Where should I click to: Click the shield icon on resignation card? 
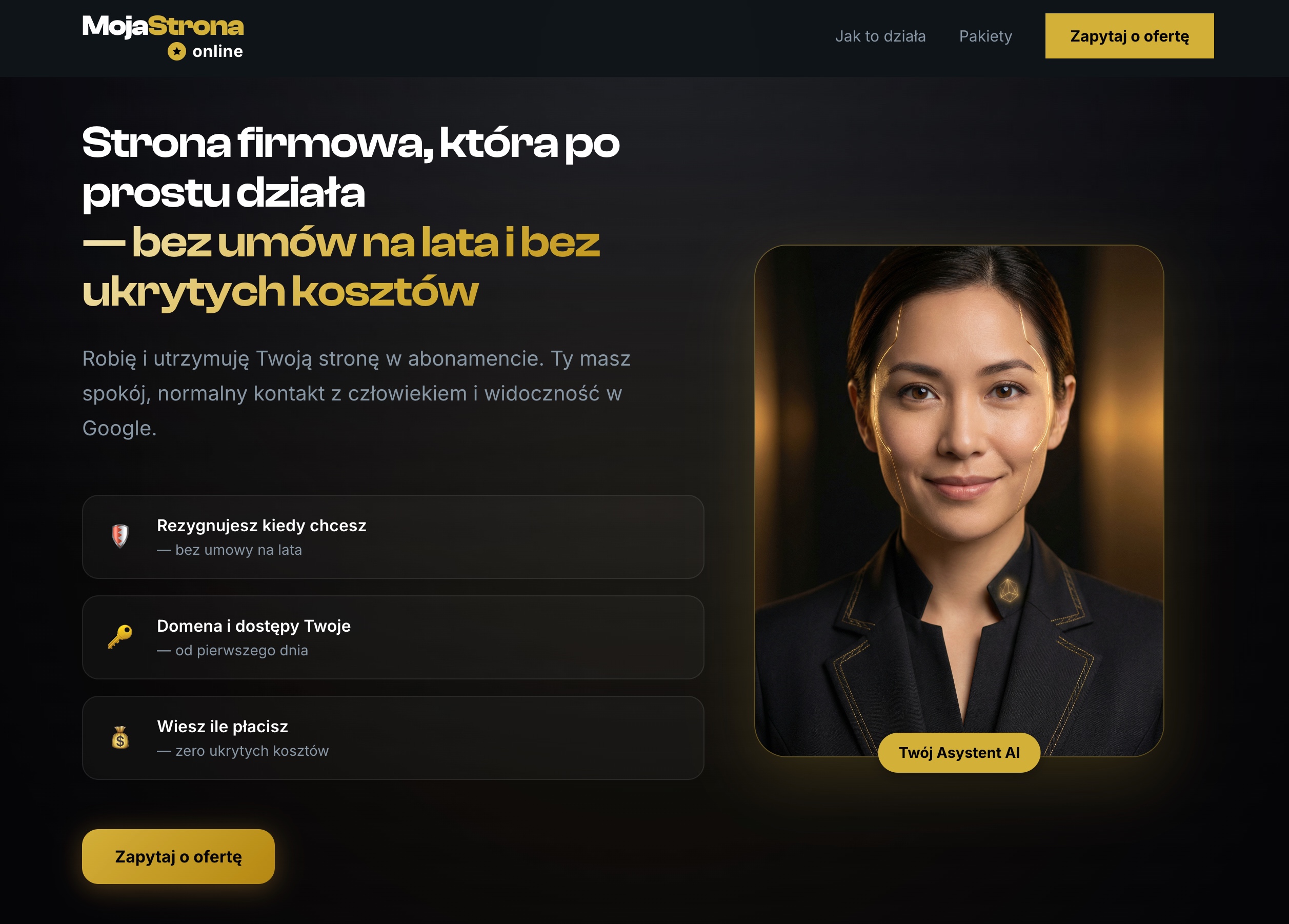point(120,536)
